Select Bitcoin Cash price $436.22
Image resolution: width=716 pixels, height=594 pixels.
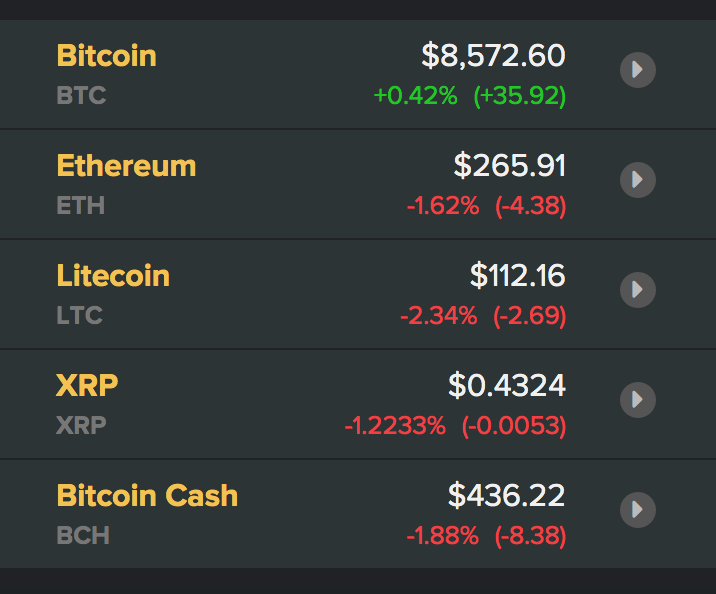[506, 495]
